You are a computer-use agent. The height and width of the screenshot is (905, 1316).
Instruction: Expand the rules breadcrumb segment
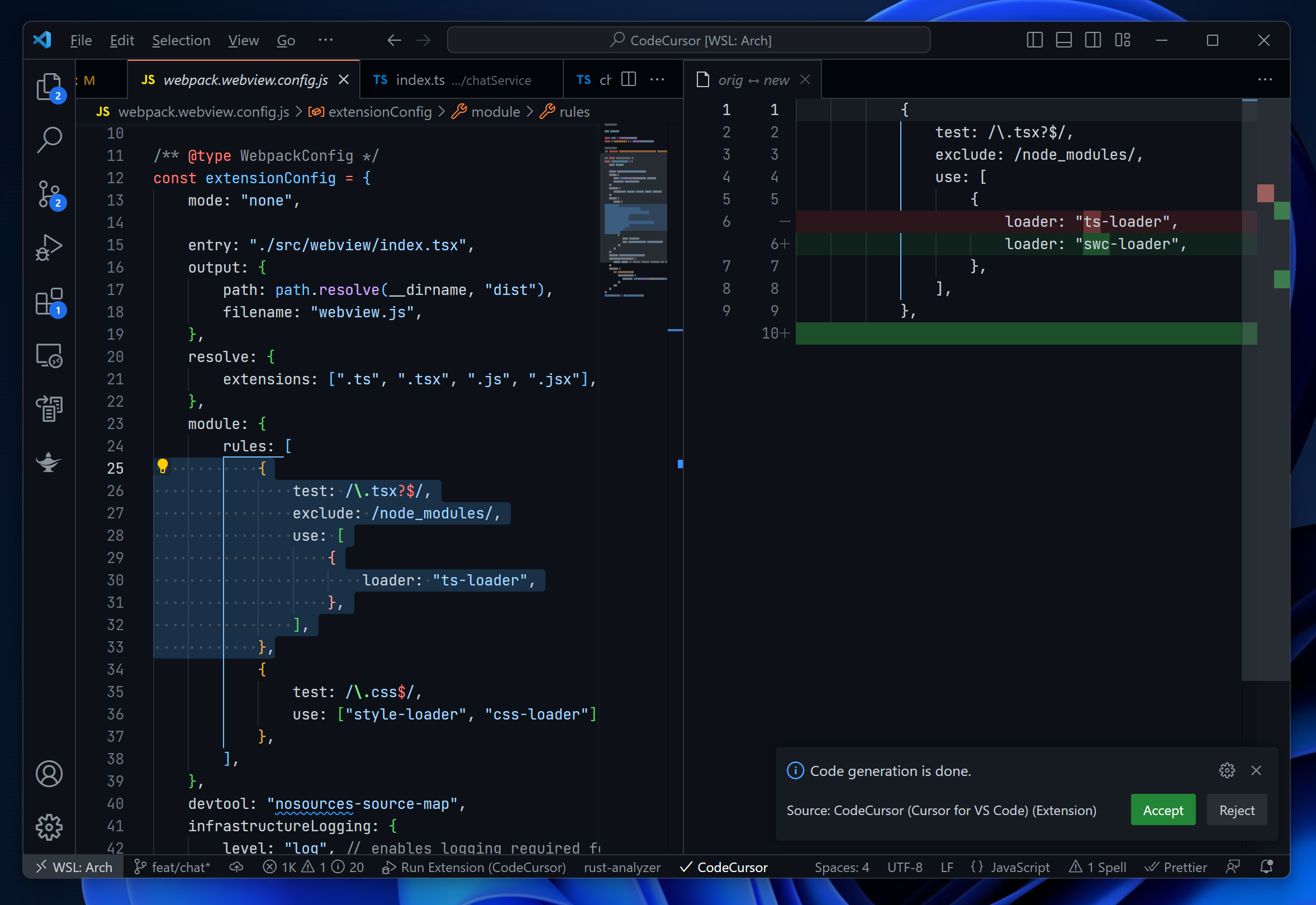click(x=574, y=112)
